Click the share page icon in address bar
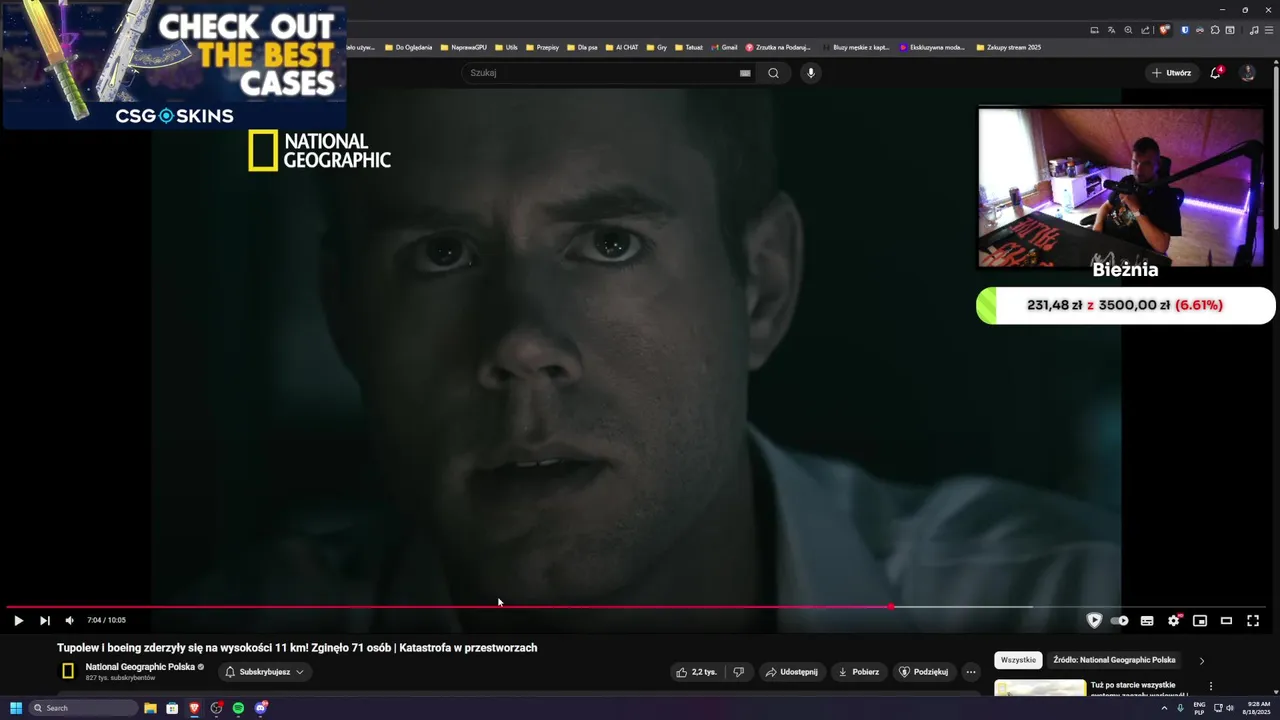The height and width of the screenshot is (720, 1280). (x=1145, y=30)
